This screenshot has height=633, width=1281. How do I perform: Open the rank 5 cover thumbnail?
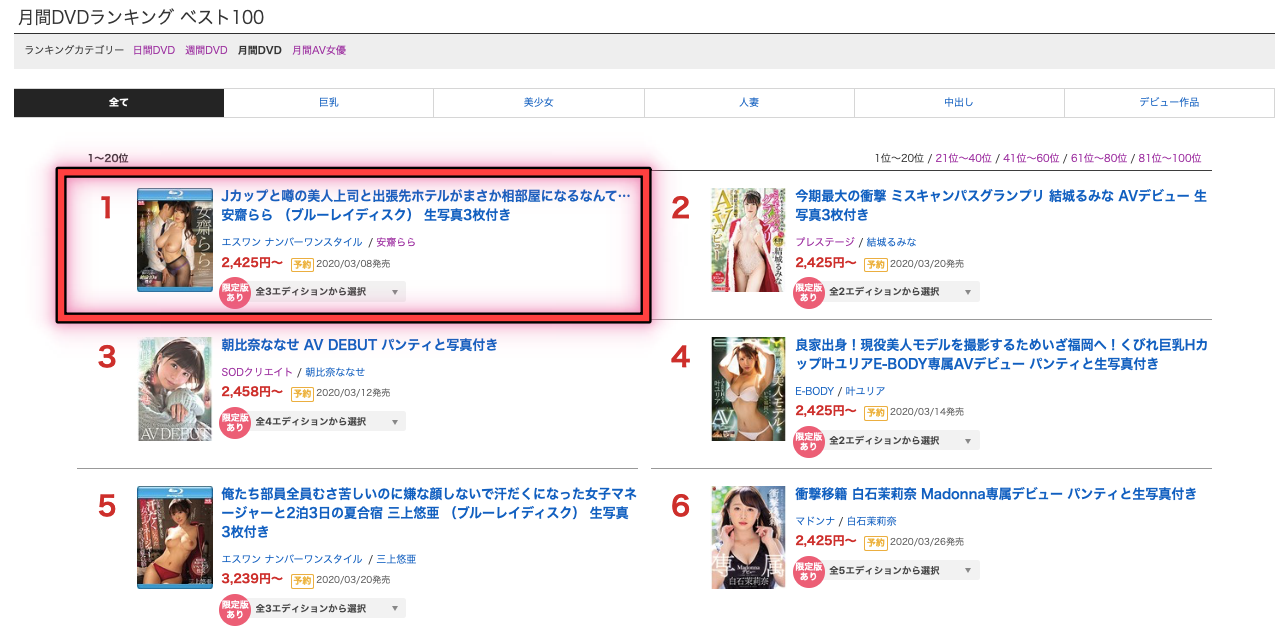point(175,537)
